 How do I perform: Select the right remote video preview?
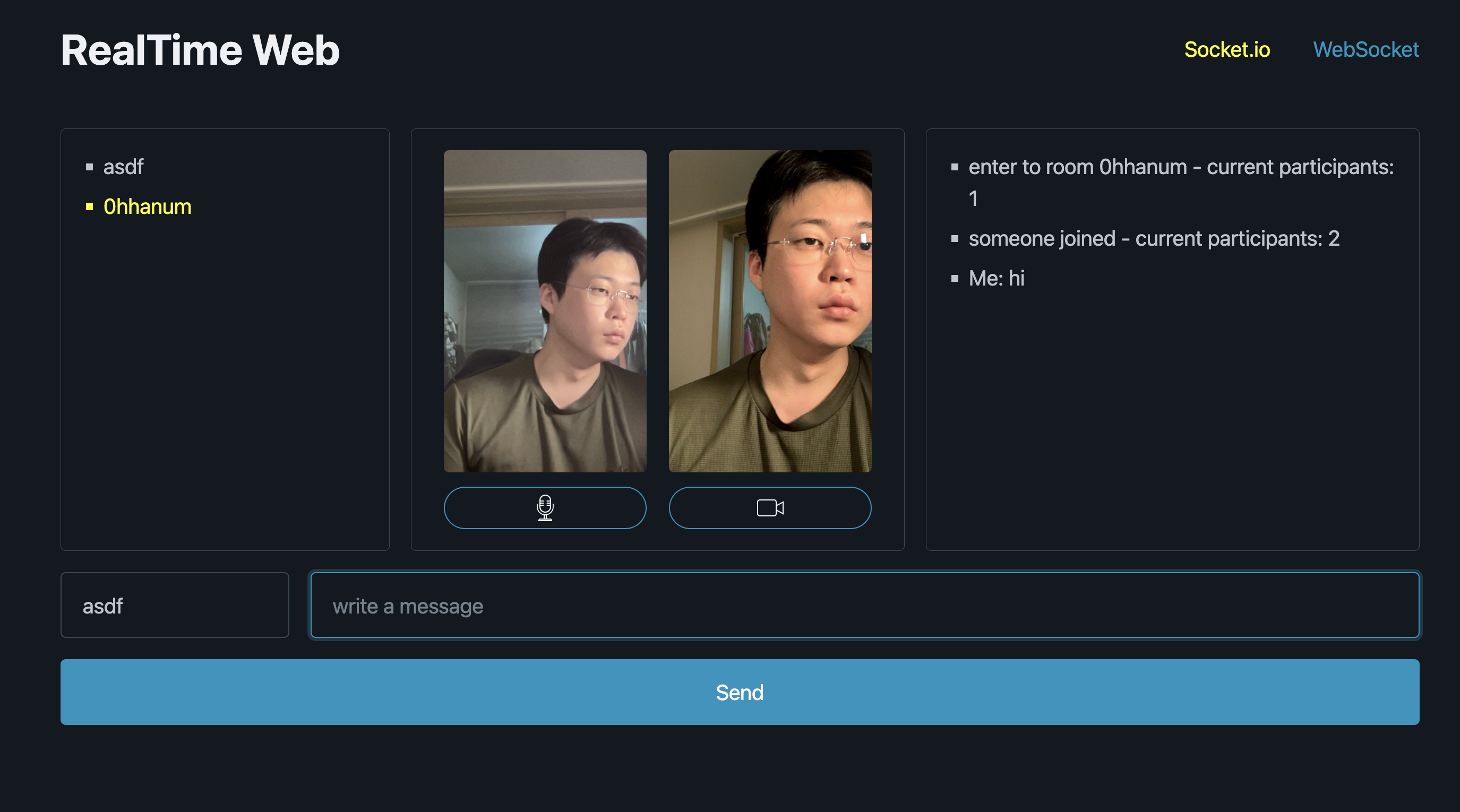(770, 312)
